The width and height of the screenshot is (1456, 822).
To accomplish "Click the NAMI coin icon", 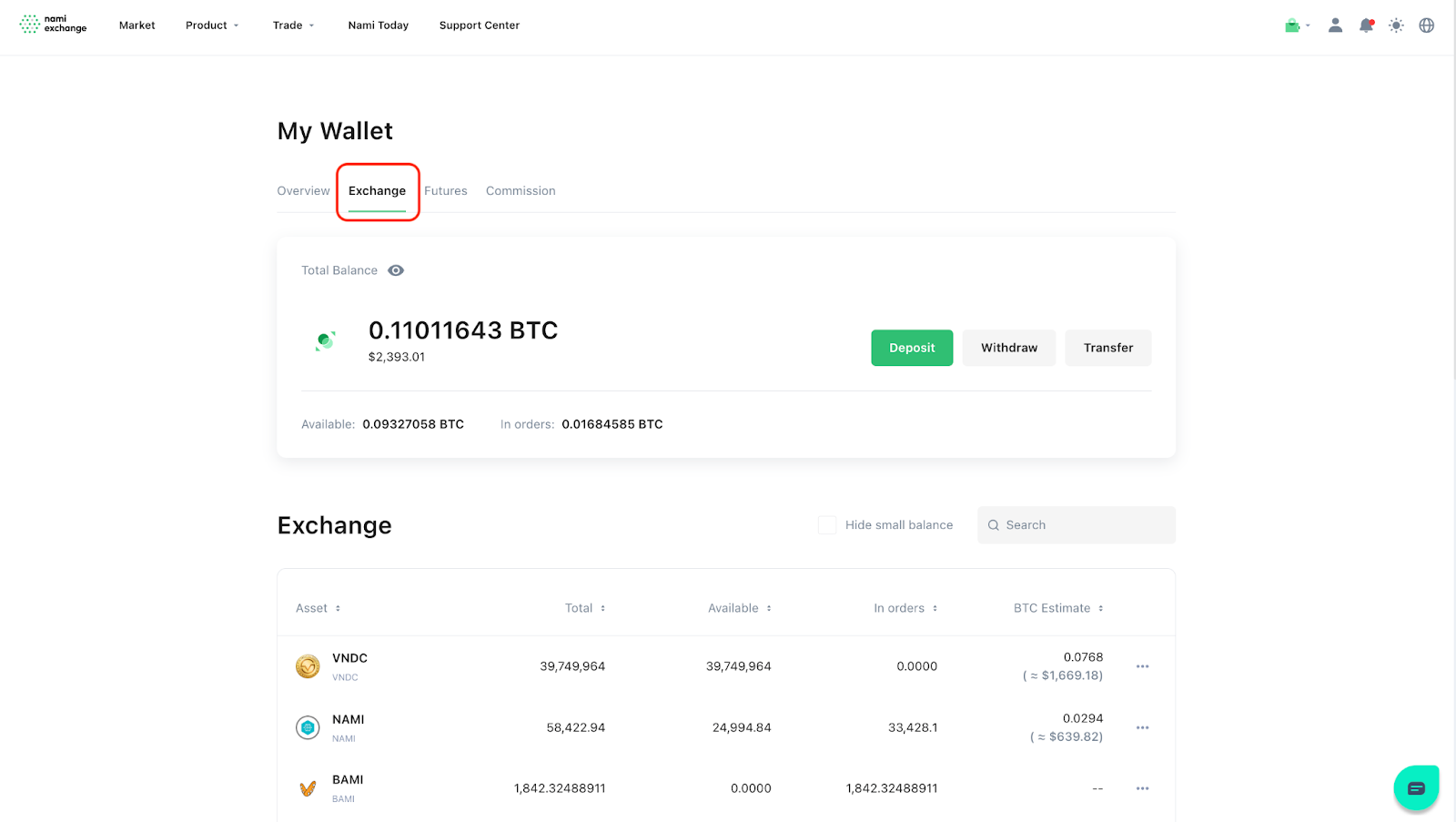I will (x=308, y=727).
